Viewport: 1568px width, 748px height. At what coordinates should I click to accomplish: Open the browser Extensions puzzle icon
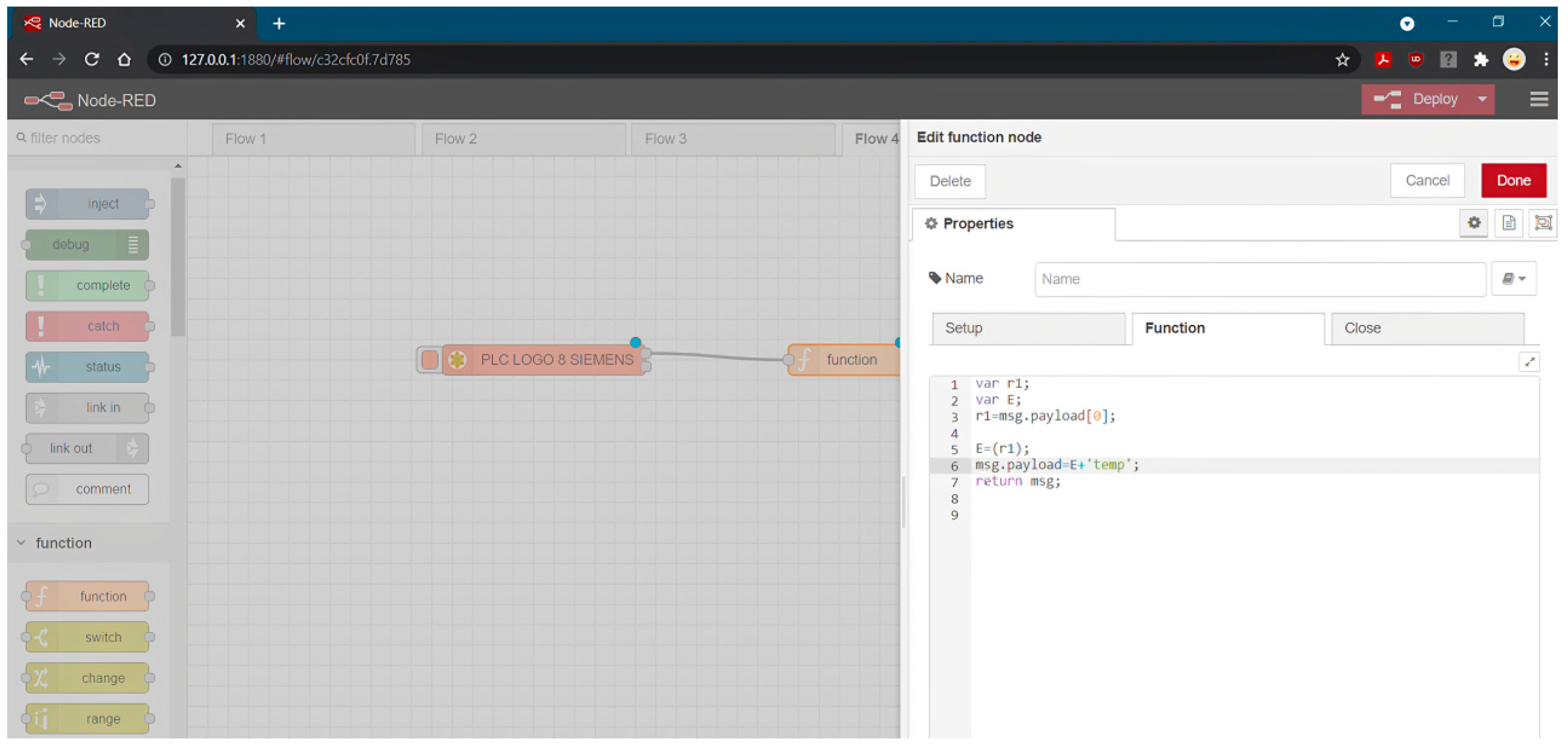pos(1480,60)
